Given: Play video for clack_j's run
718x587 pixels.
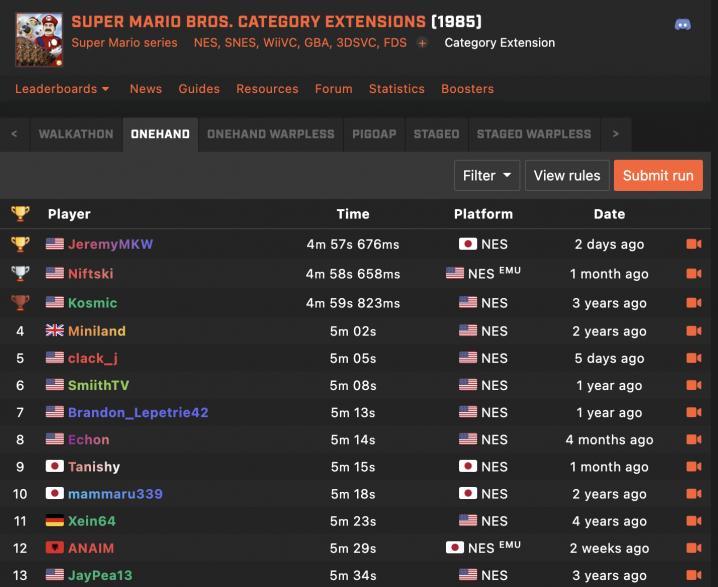Looking at the screenshot, I should click(694, 358).
